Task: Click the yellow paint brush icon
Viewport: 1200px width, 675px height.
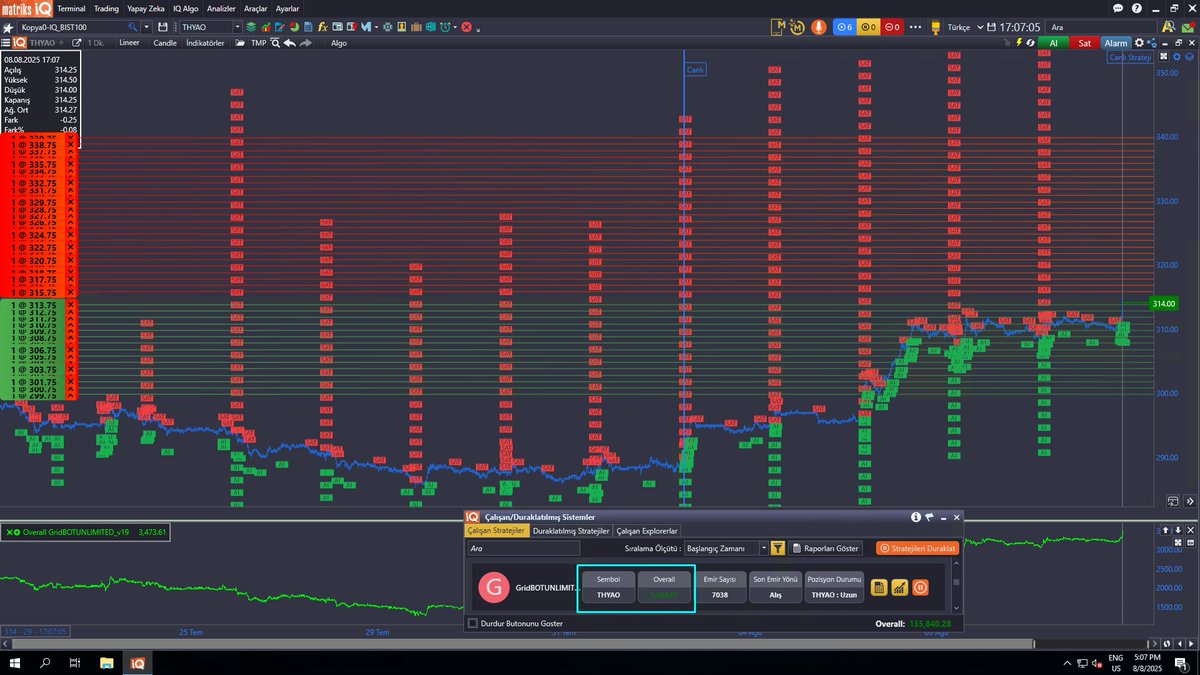Action: (936, 27)
